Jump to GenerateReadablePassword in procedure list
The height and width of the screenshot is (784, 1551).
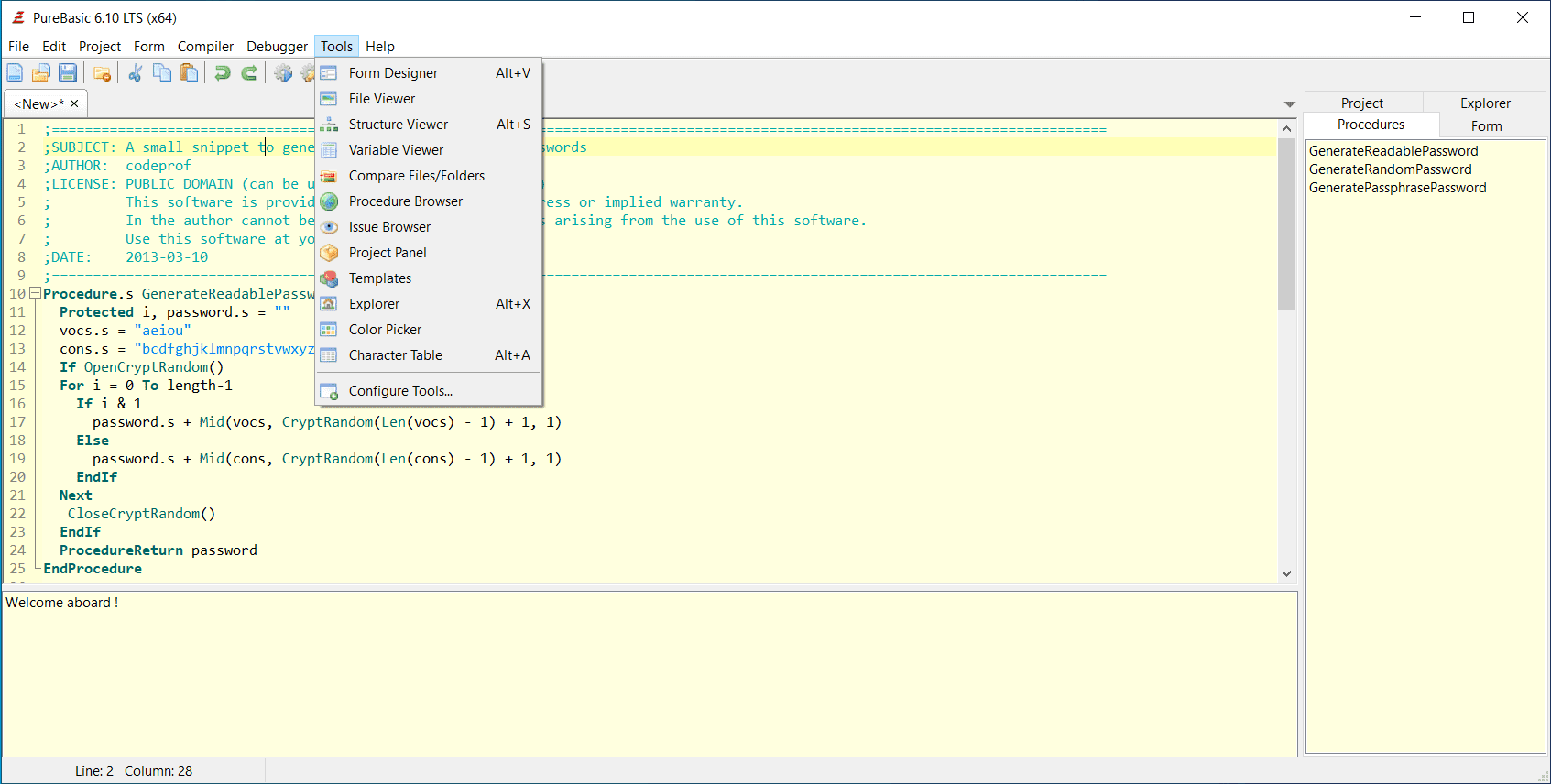[x=1393, y=151]
